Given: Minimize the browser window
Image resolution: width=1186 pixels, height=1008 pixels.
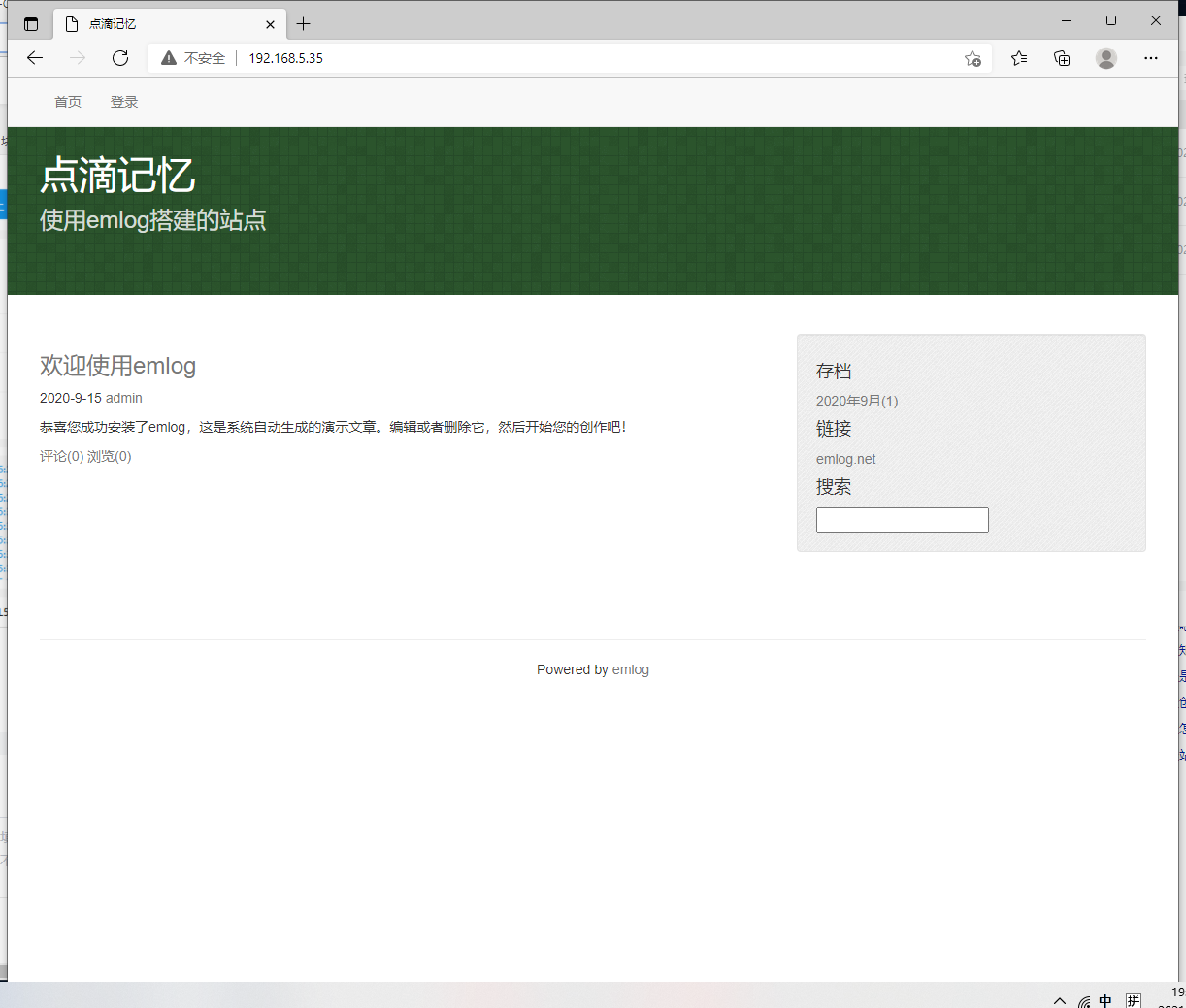Looking at the screenshot, I should 1067,20.
